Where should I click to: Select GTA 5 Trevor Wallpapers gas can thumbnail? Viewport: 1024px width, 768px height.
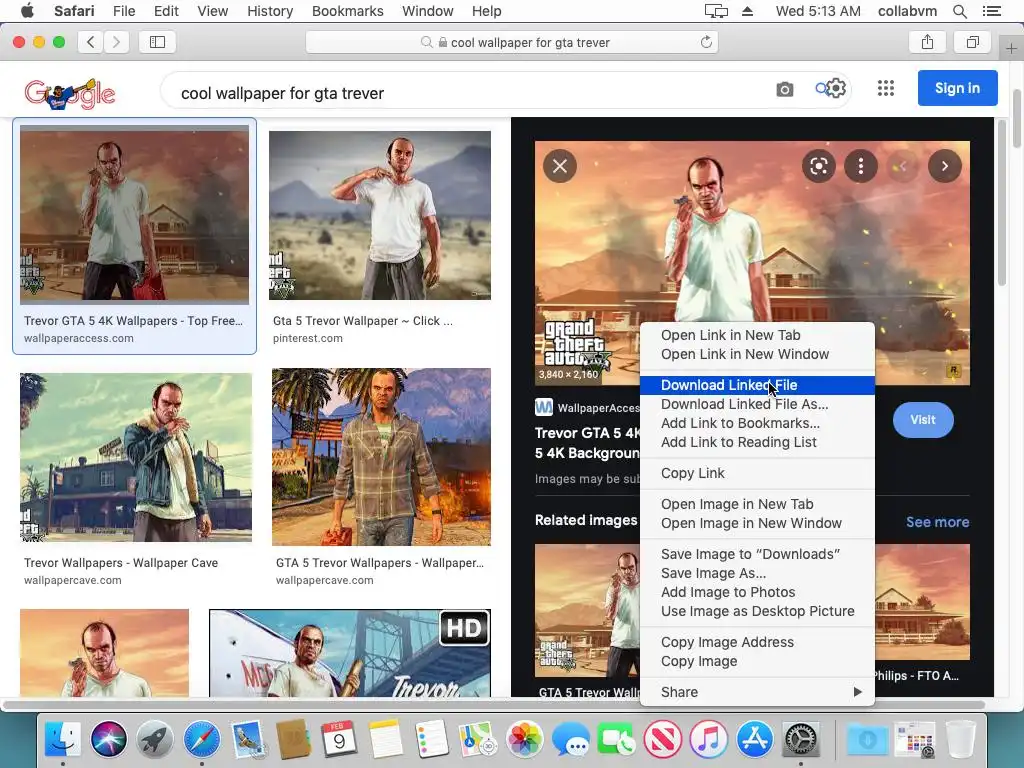[381, 456]
